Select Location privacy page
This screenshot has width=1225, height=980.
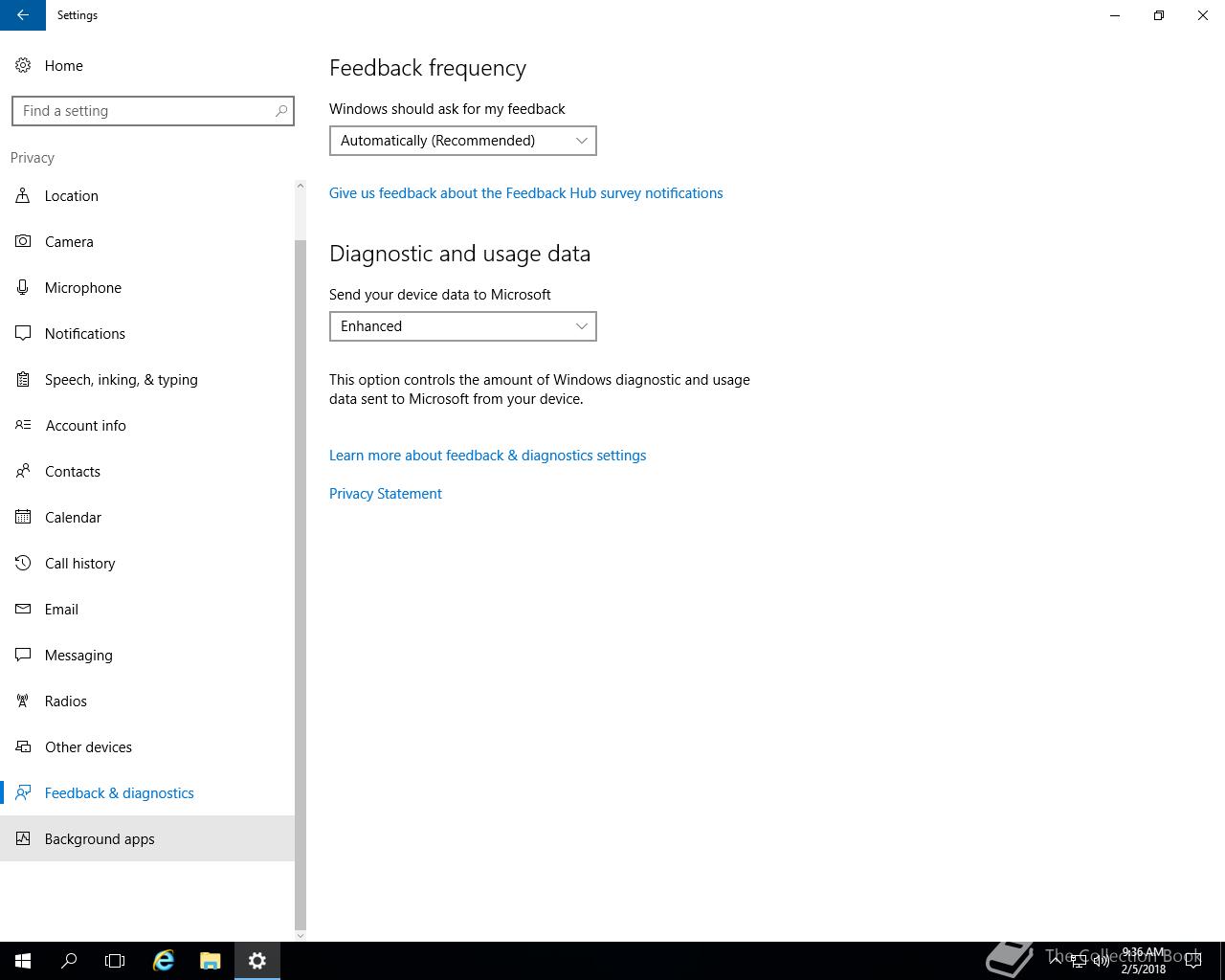pyautogui.click(x=147, y=195)
